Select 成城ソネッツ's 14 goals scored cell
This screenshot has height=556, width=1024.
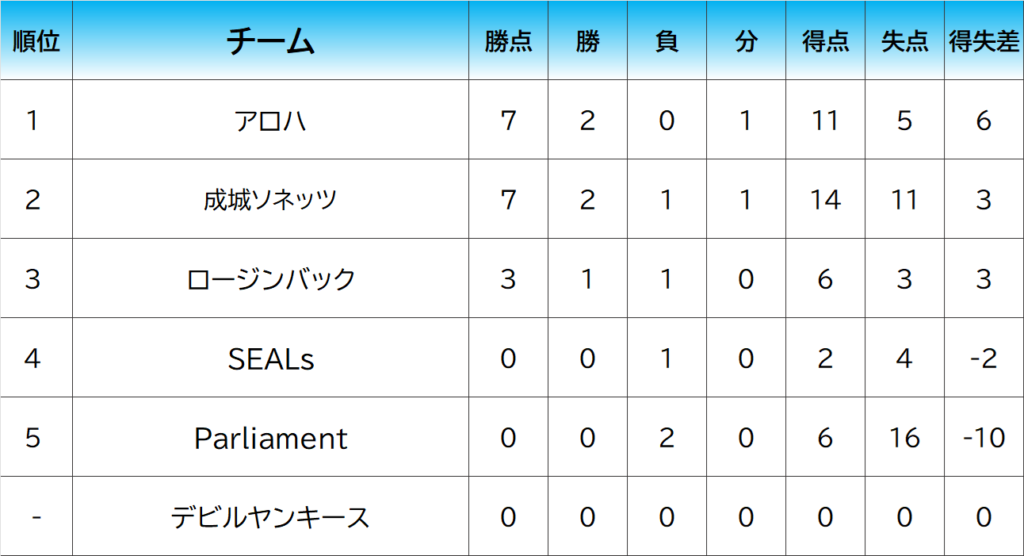[x=825, y=199]
